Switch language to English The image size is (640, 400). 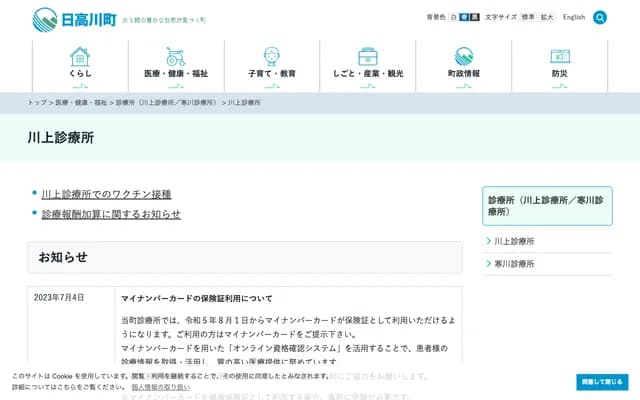[x=574, y=17]
